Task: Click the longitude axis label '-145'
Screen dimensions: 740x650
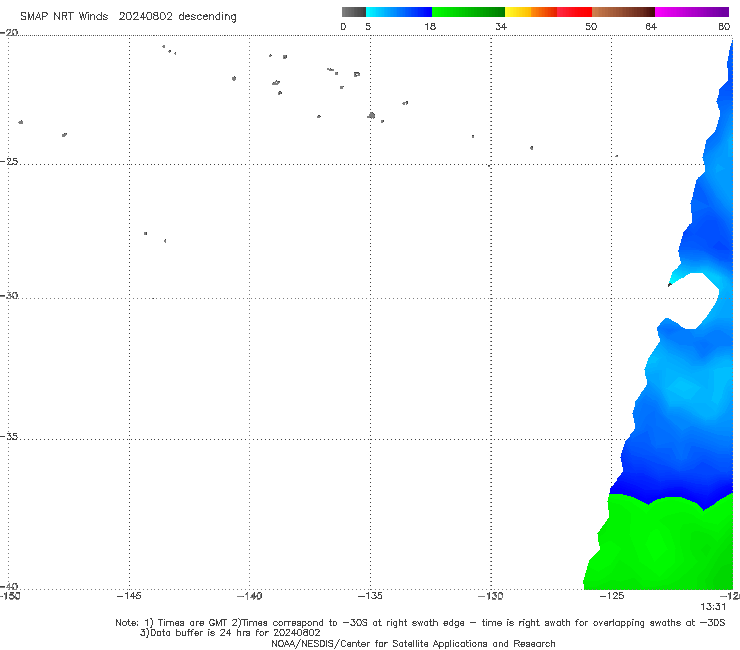Action: point(129,596)
